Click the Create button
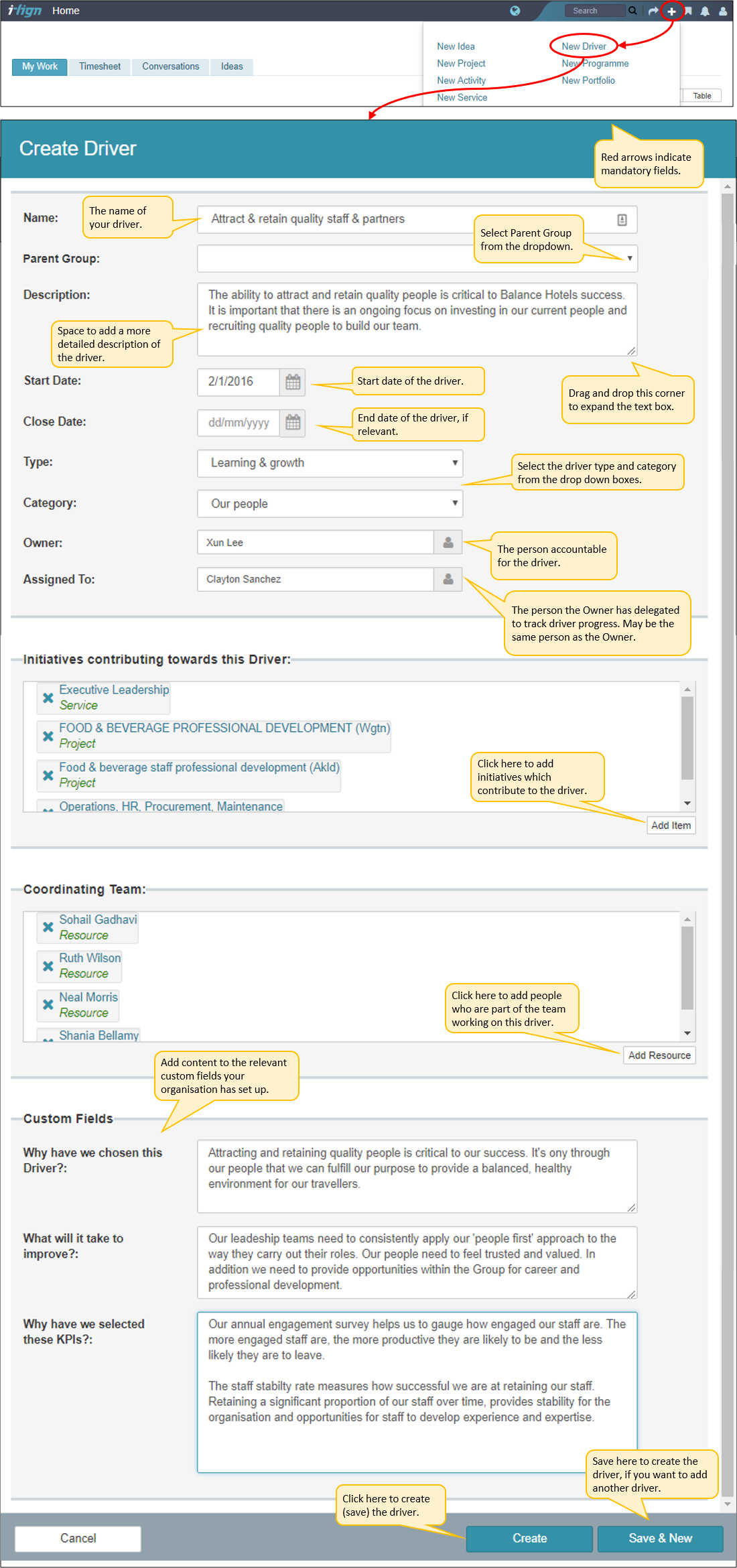This screenshot has height=1568, width=737. click(x=529, y=1539)
